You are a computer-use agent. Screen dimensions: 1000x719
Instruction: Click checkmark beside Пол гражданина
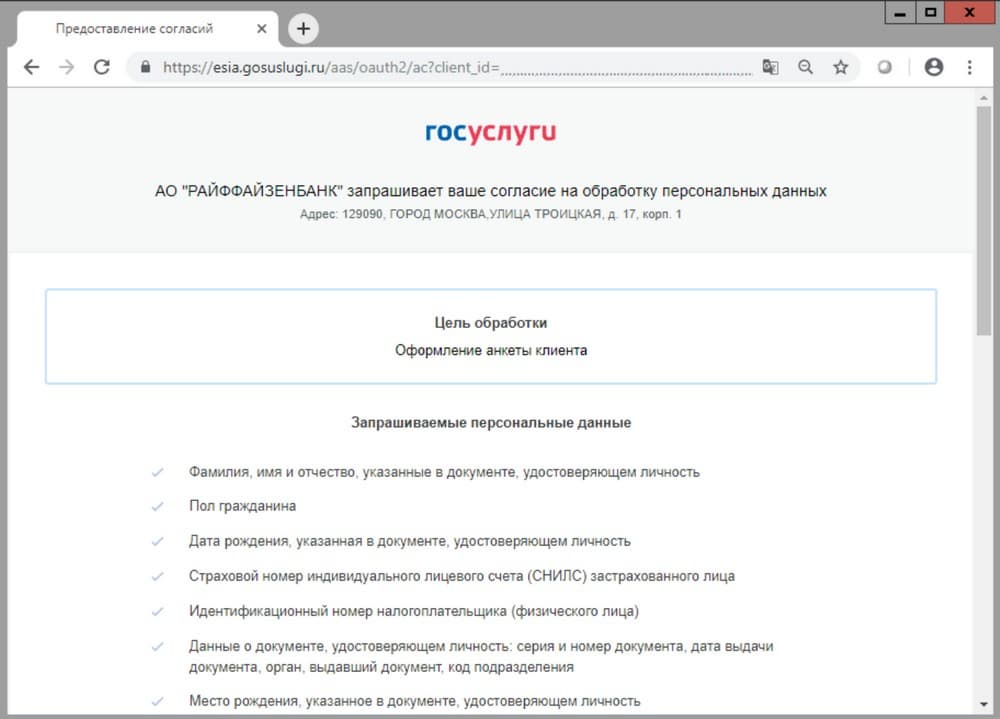158,507
